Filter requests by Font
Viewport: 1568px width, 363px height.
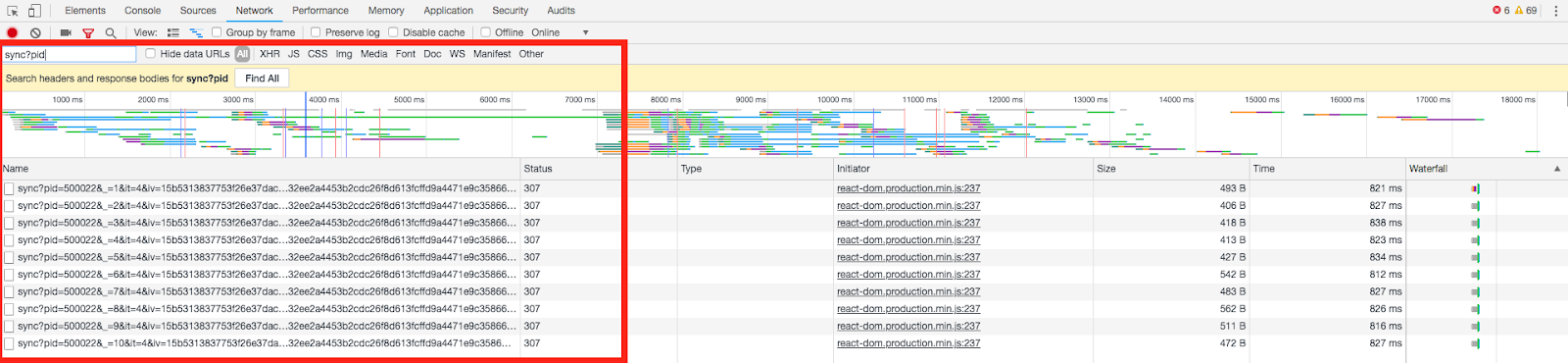coord(406,54)
